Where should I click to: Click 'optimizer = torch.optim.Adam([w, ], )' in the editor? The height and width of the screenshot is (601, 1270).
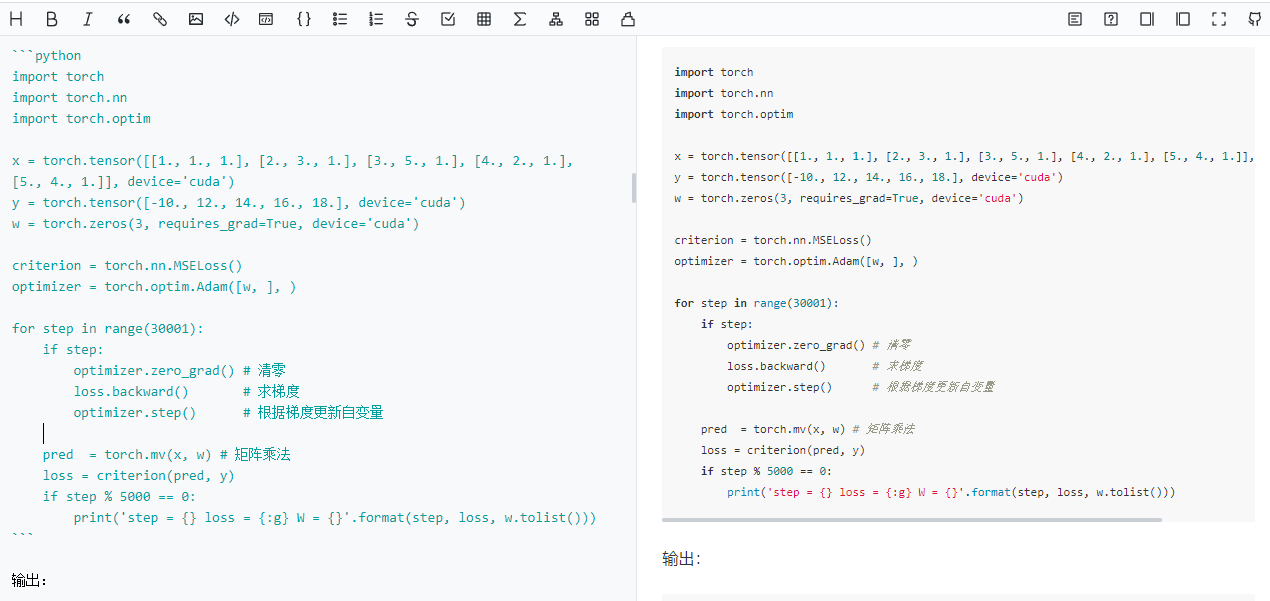[154, 286]
